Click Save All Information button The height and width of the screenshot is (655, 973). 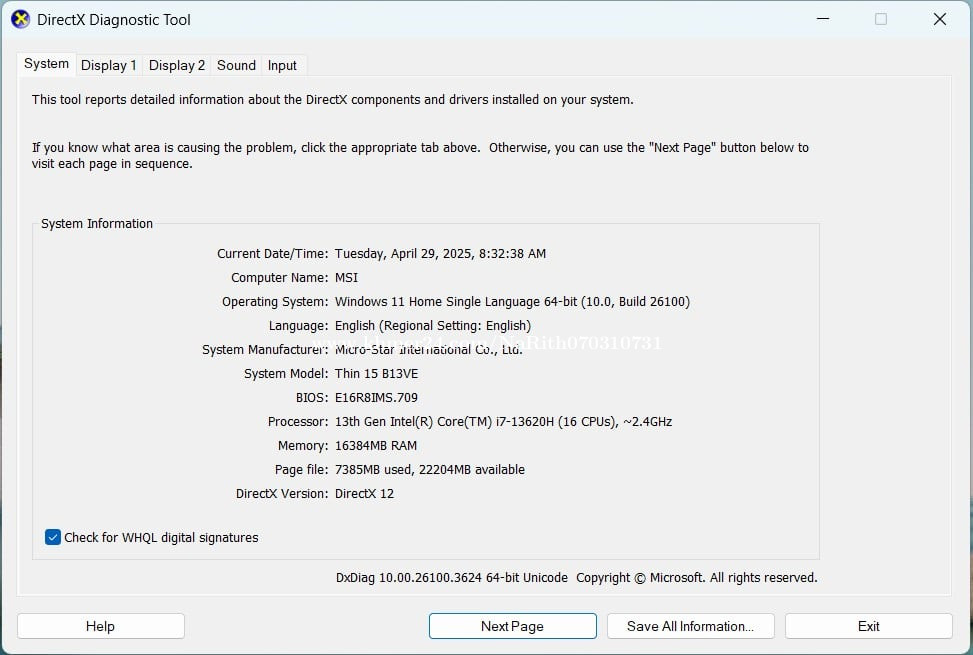tap(691, 626)
